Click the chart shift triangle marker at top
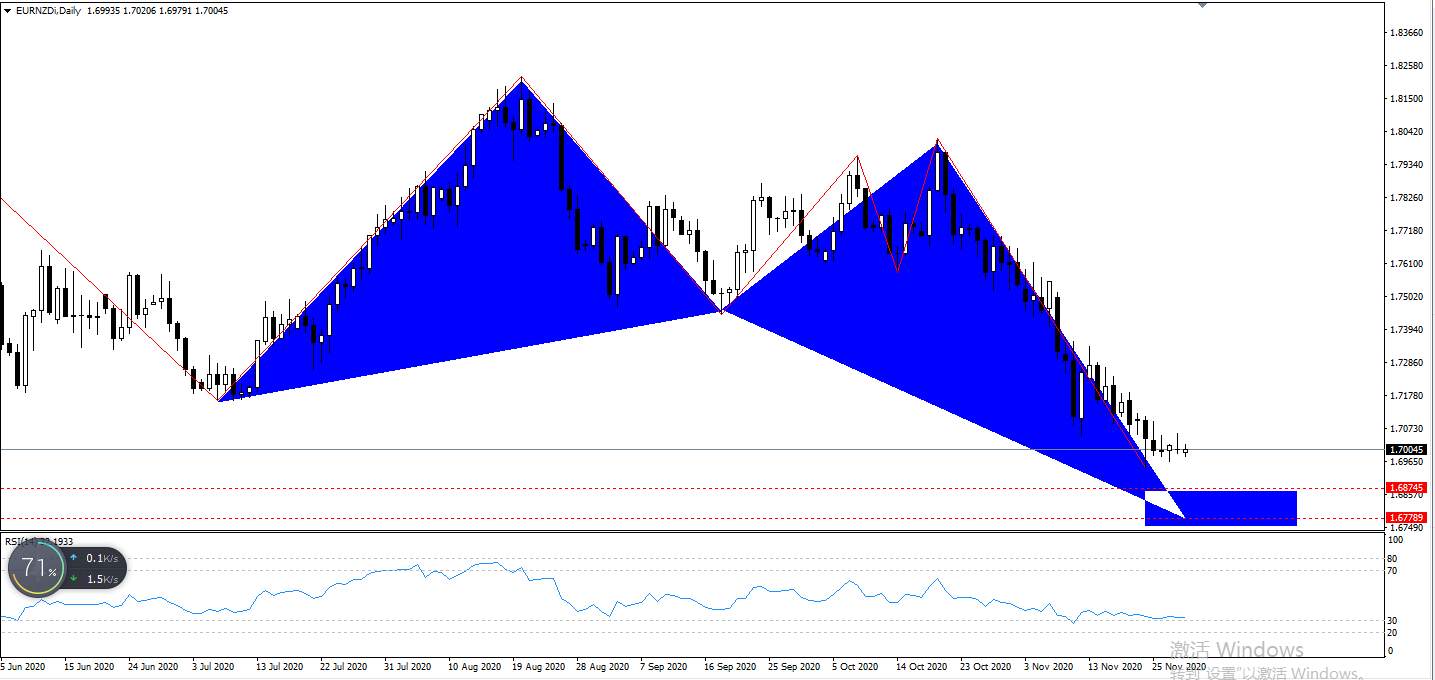Image resolution: width=1435 pixels, height=680 pixels. 1202,4
